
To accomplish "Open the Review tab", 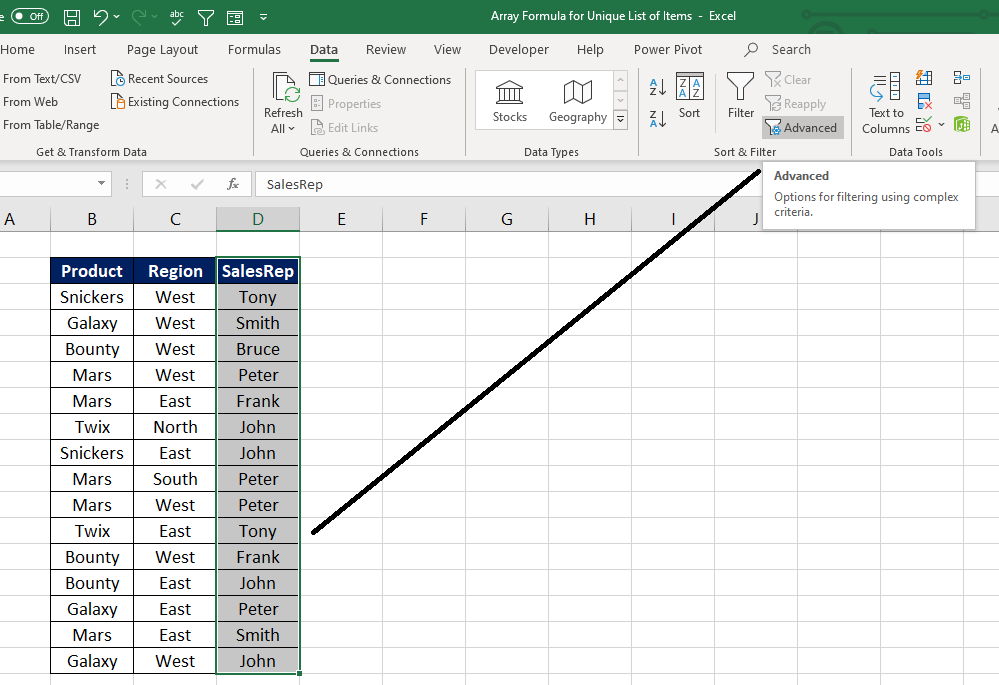I will coord(385,50).
